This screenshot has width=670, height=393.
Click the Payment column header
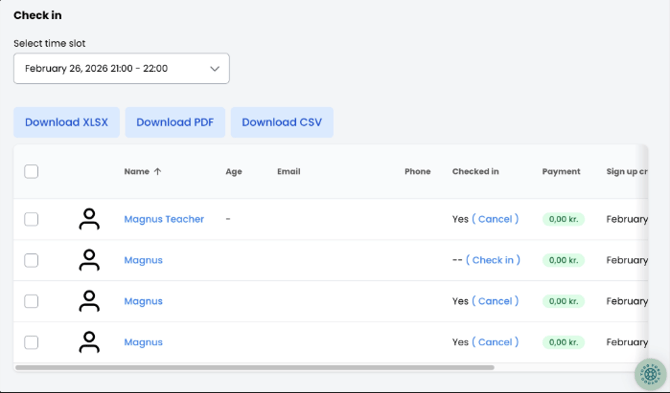pos(561,171)
